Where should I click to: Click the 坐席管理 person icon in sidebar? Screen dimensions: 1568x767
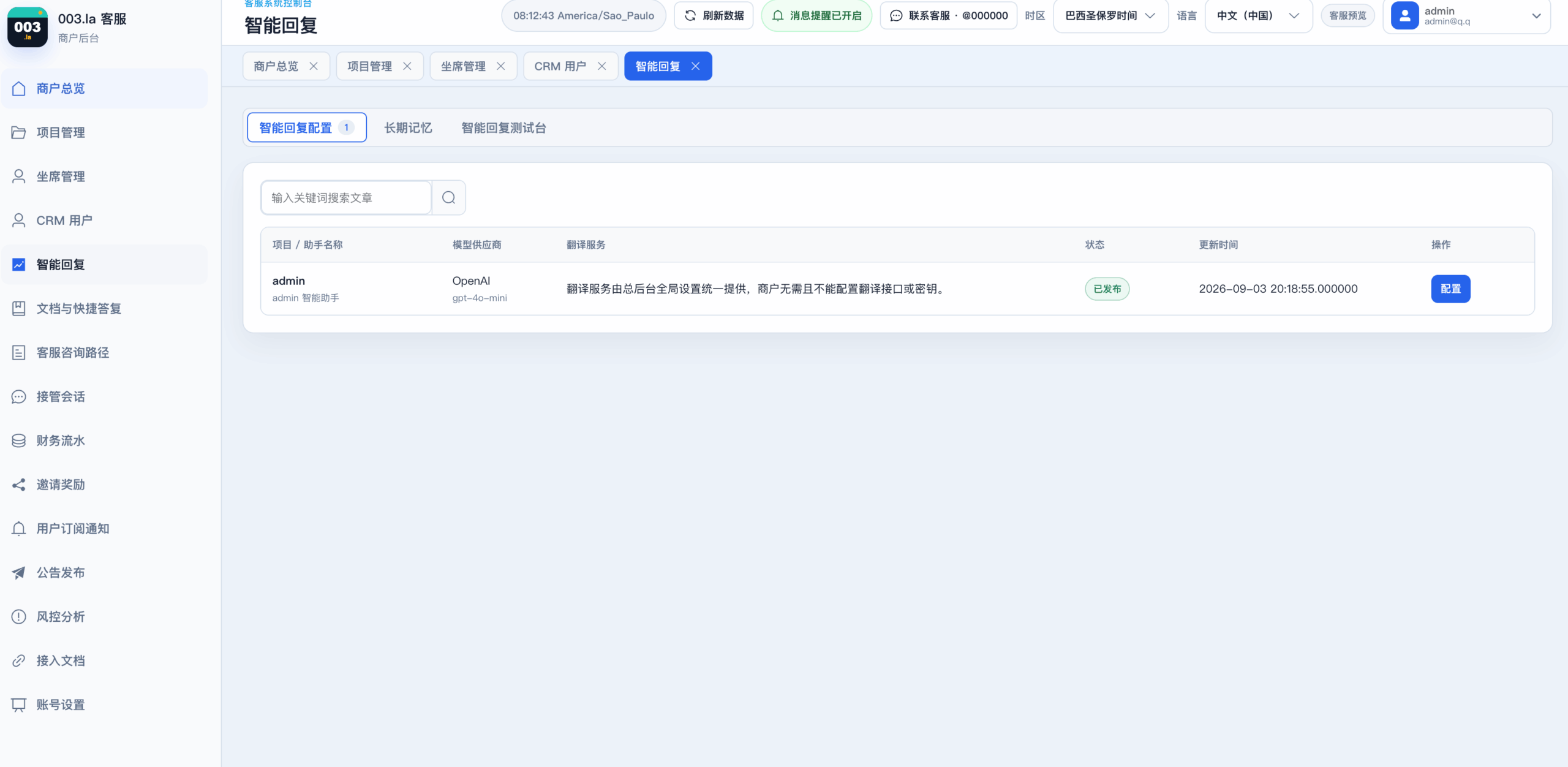pyautogui.click(x=19, y=176)
